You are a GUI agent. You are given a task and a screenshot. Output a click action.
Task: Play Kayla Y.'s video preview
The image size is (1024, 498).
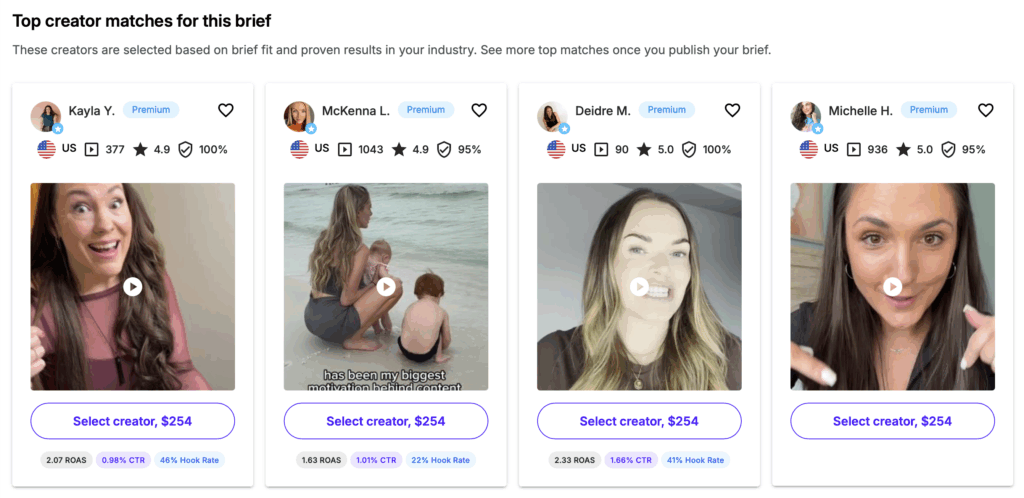[133, 287]
